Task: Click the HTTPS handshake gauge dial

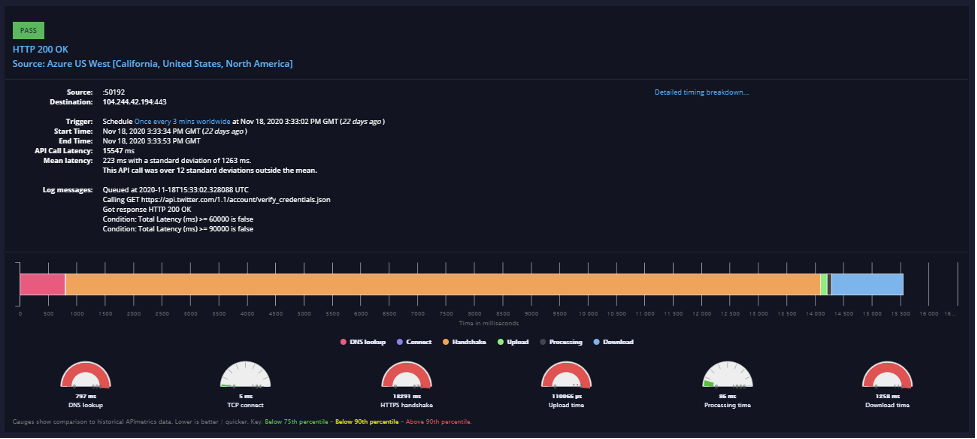Action: (406, 375)
